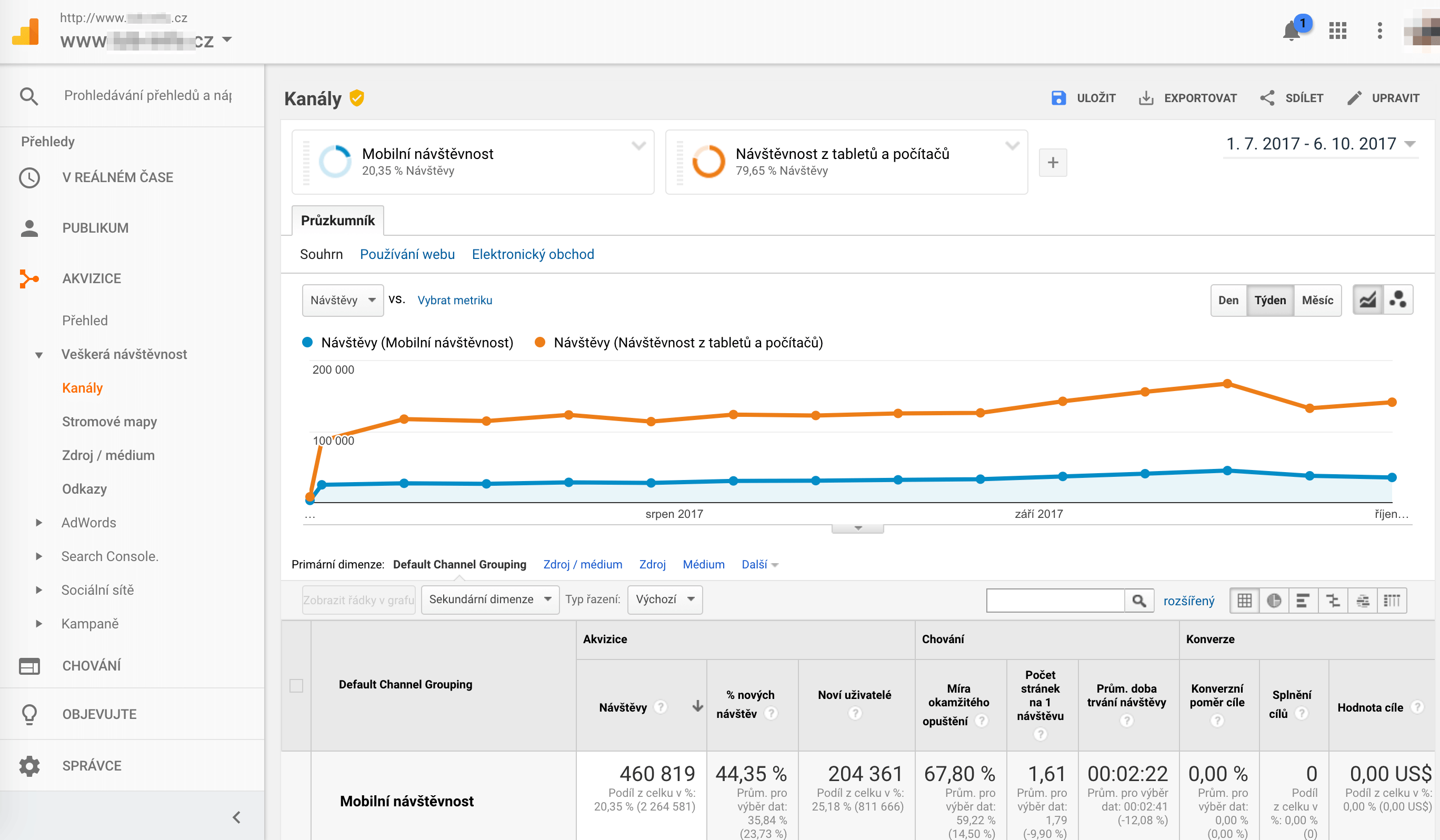The height and width of the screenshot is (840, 1440).
Task: Click the peak orange data point on chart
Action: 1227,384
